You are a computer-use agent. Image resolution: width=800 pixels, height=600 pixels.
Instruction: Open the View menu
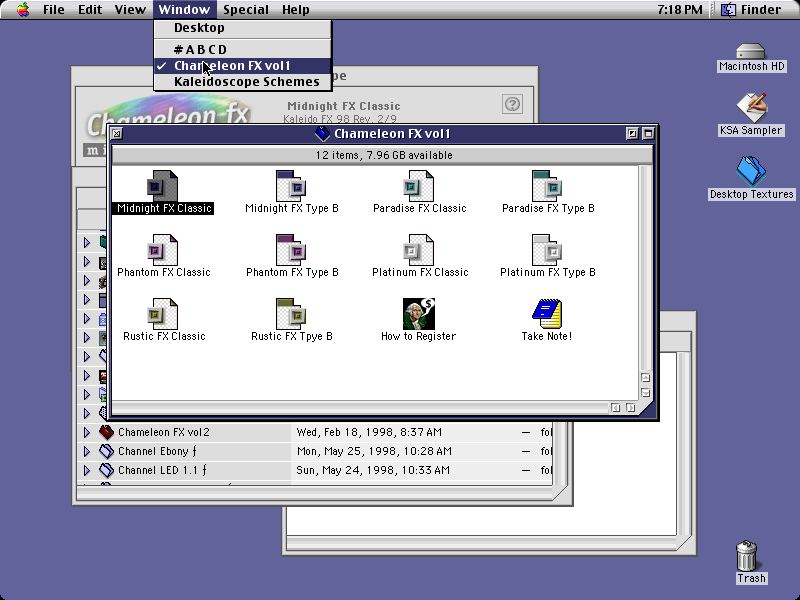tap(130, 10)
